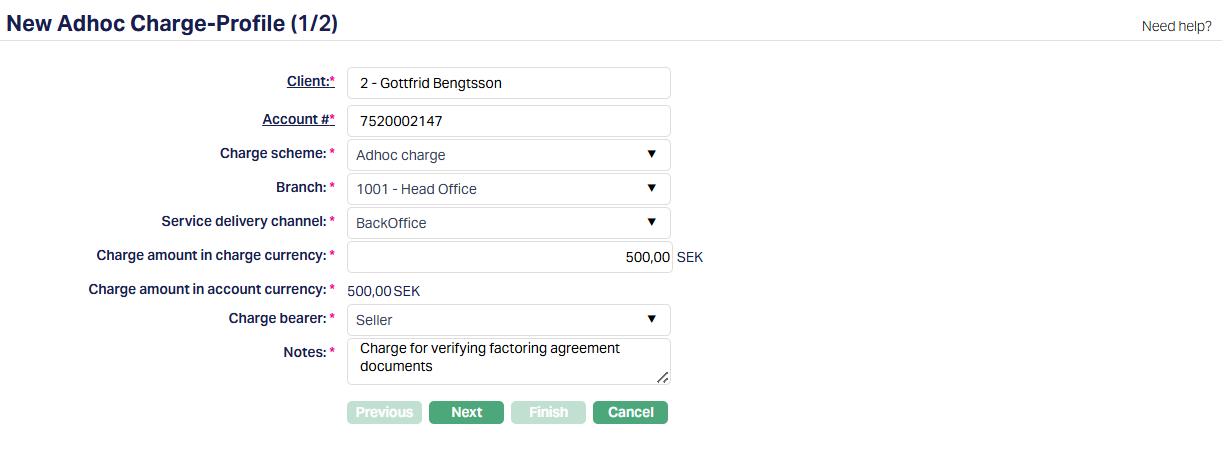Click the Finish button
The height and width of the screenshot is (451, 1222).
548,412
